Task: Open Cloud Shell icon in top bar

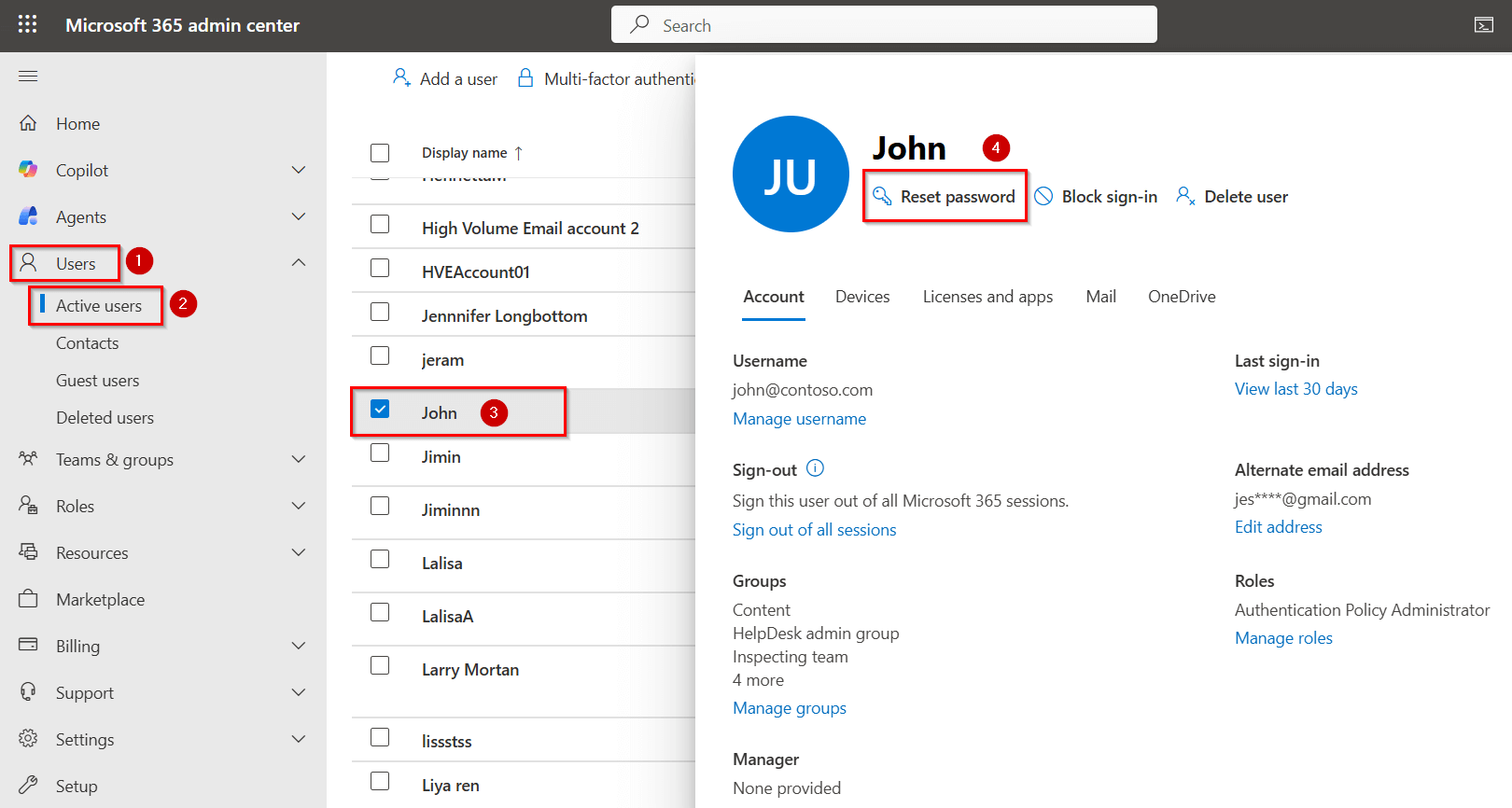Action: (1484, 25)
